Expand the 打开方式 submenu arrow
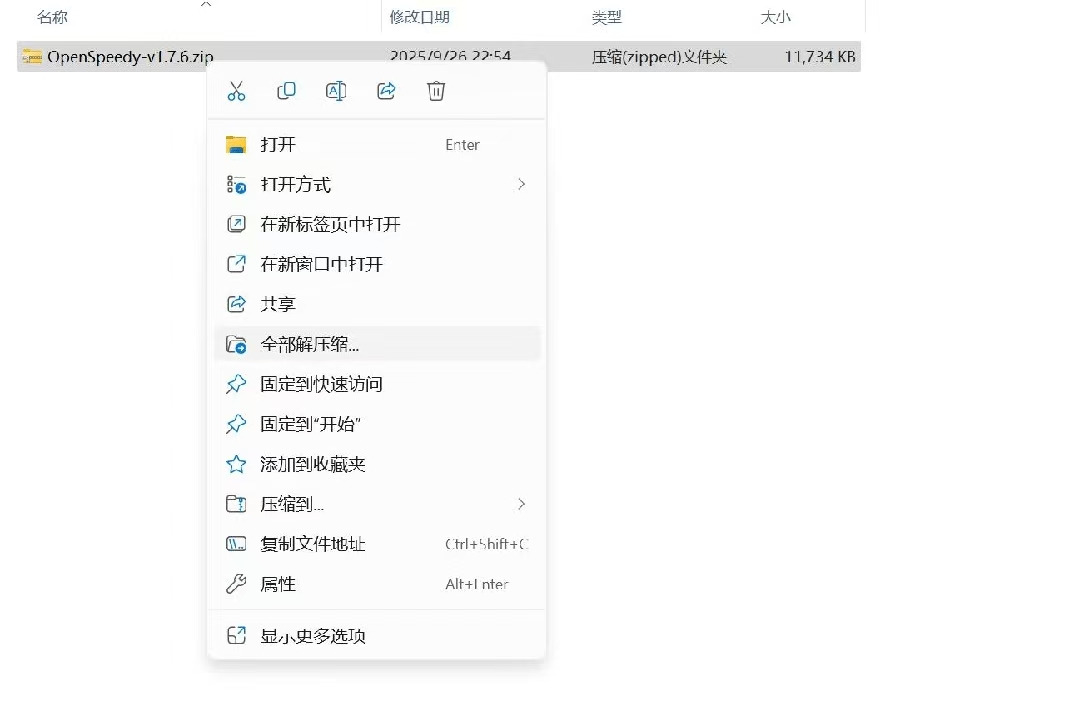The image size is (1079, 716). pyautogui.click(x=521, y=184)
